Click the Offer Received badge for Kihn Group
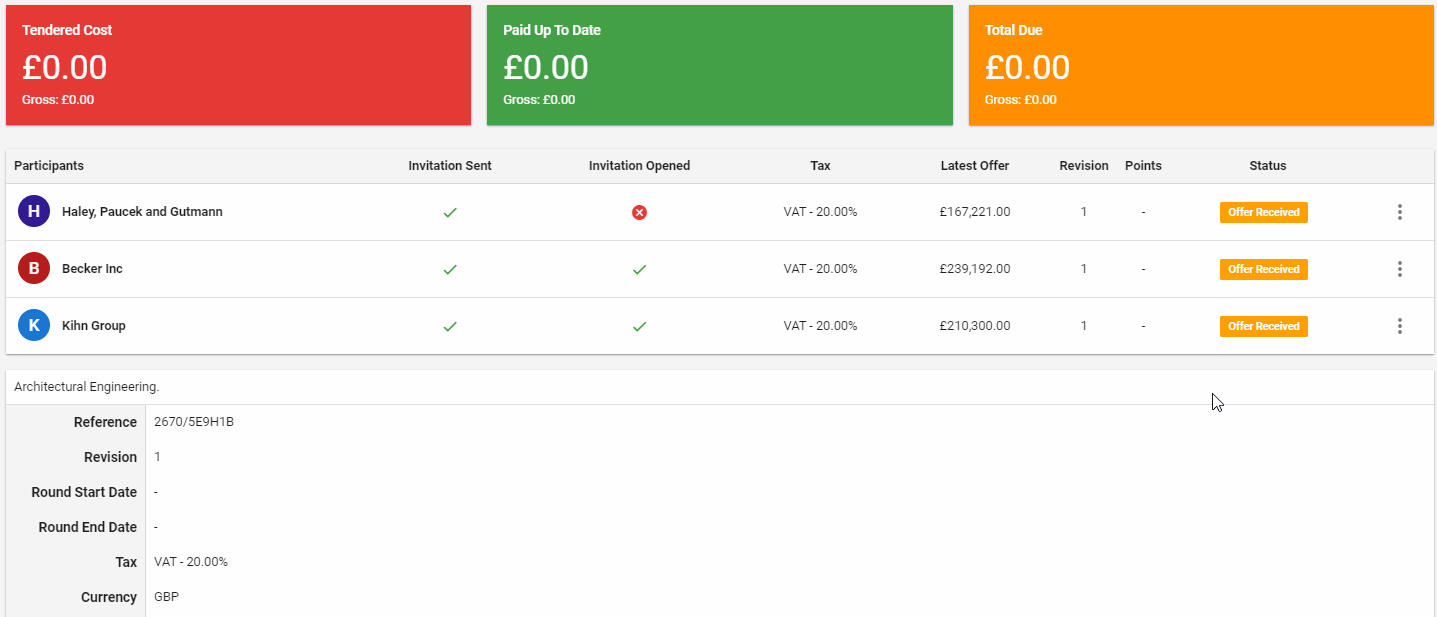 click(x=1263, y=326)
